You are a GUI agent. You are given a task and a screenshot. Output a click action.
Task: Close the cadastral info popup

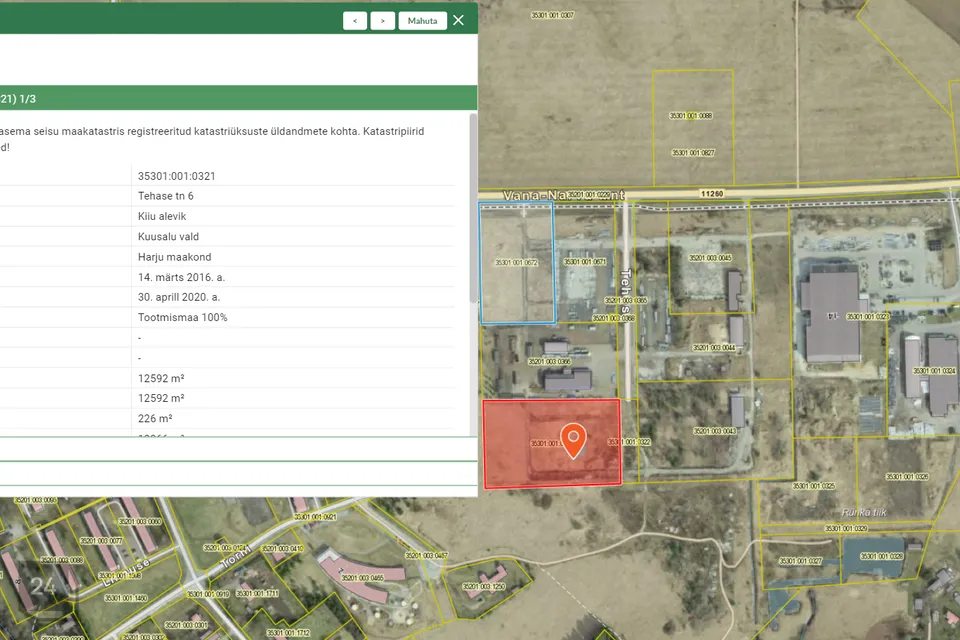[458, 20]
